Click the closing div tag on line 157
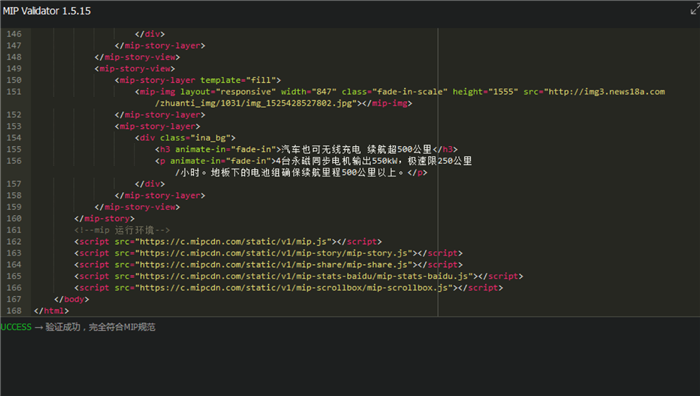This screenshot has height=396, width=700. (150, 184)
